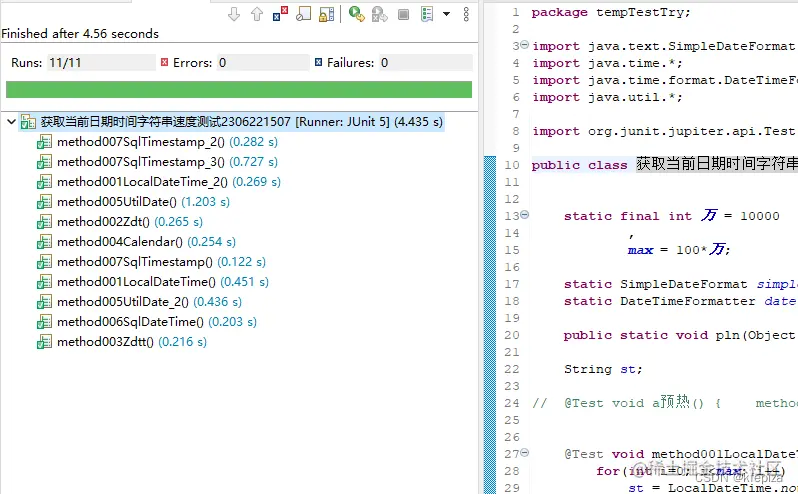The width and height of the screenshot is (798, 494).
Task: Collapse method fold marker at line 27
Action: coord(525,452)
